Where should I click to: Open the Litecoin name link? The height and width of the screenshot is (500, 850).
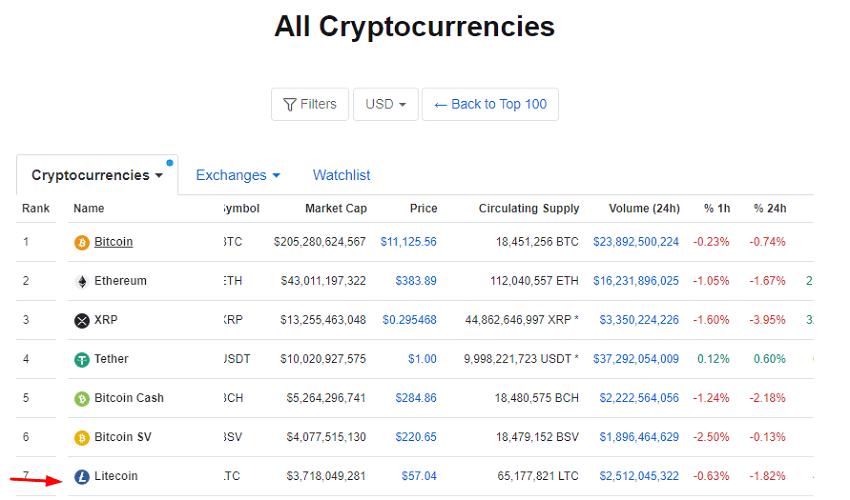click(116, 476)
